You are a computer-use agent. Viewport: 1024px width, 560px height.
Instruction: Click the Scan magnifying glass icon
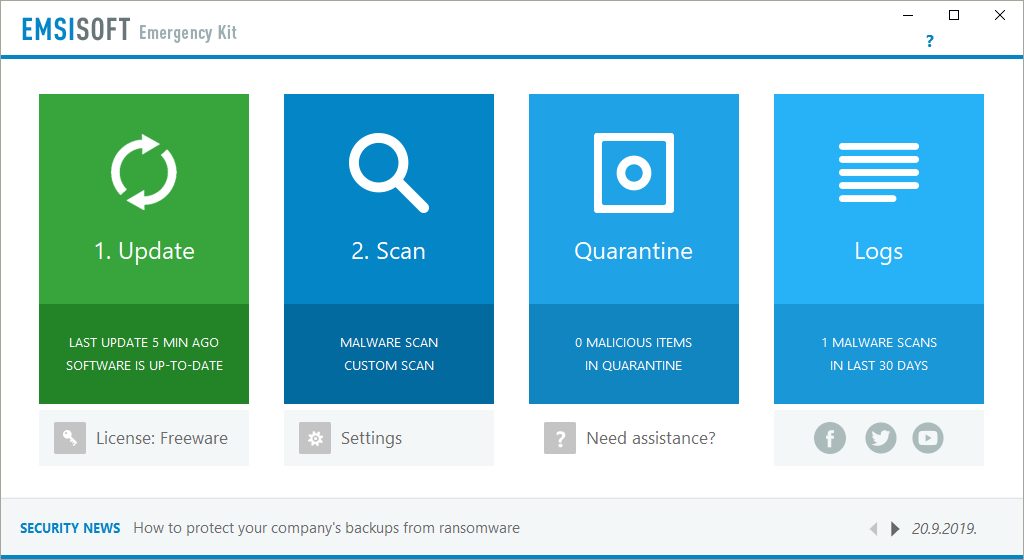pos(389,172)
